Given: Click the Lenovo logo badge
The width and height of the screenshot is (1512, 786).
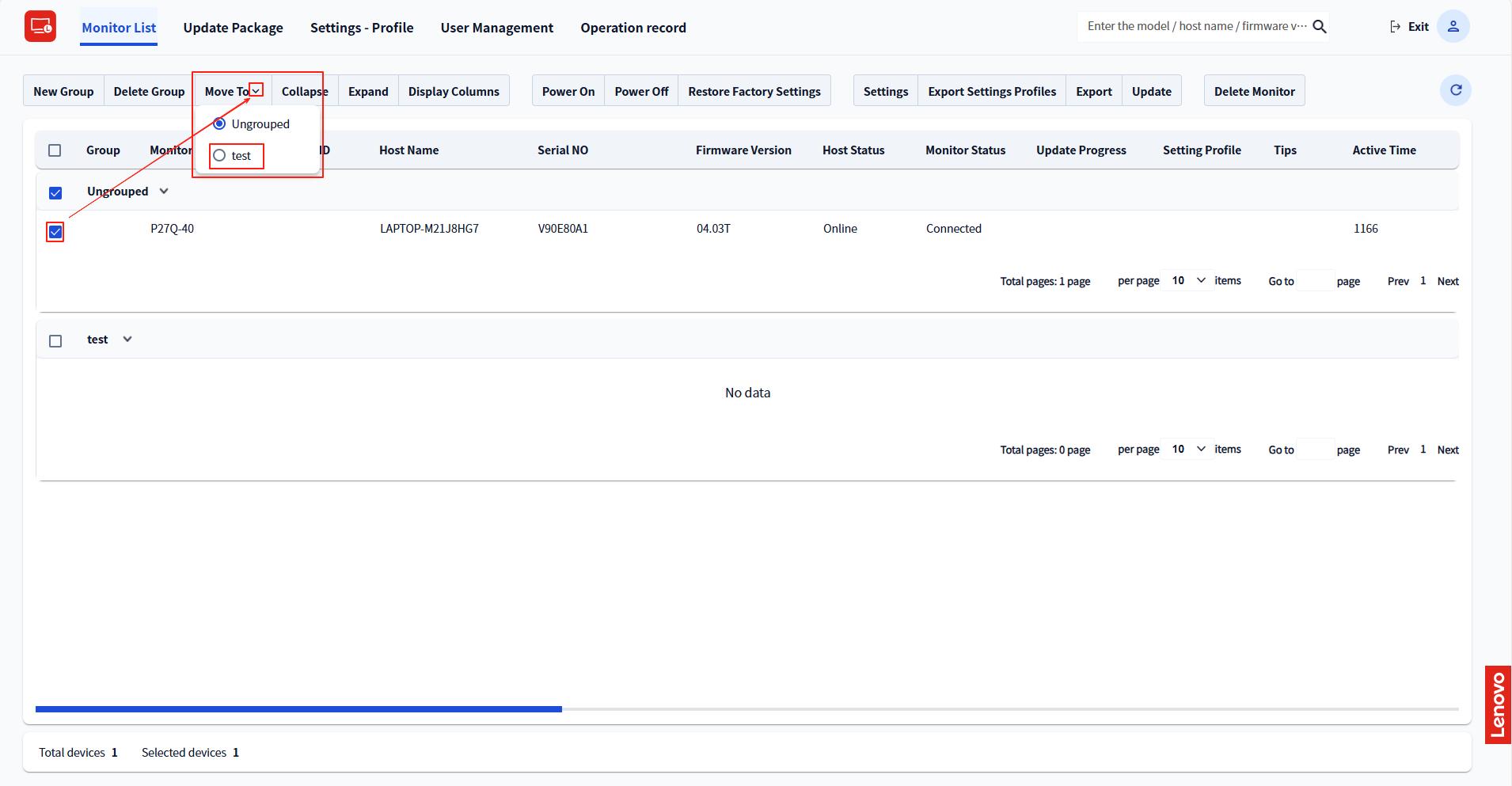Looking at the screenshot, I should point(1498,704).
